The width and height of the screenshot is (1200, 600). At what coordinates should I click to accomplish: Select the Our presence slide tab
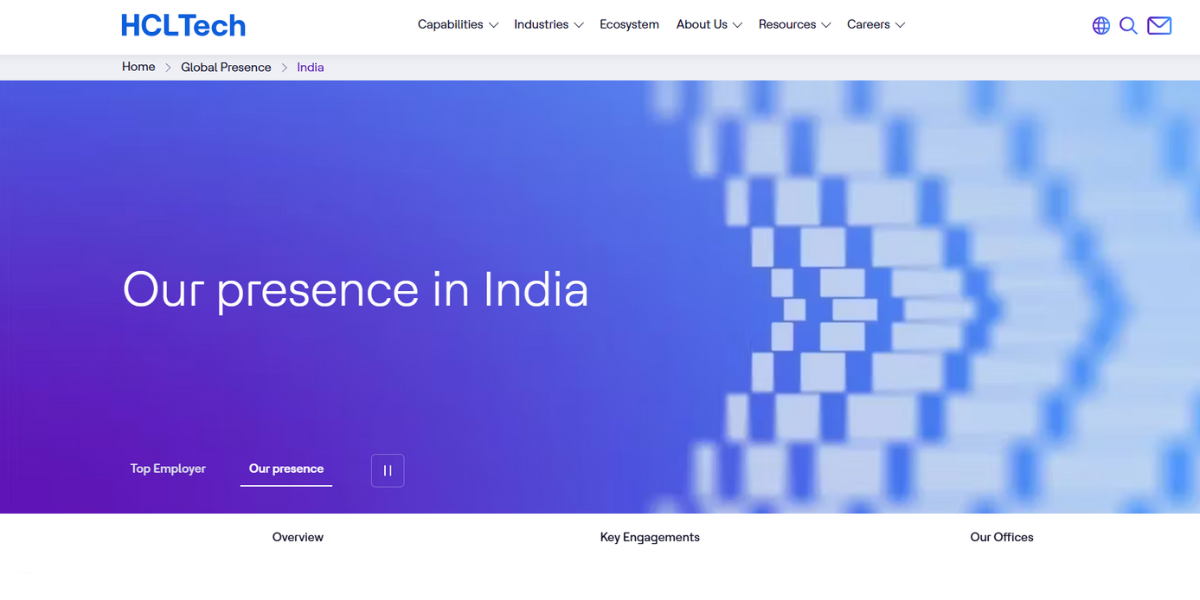click(x=286, y=468)
